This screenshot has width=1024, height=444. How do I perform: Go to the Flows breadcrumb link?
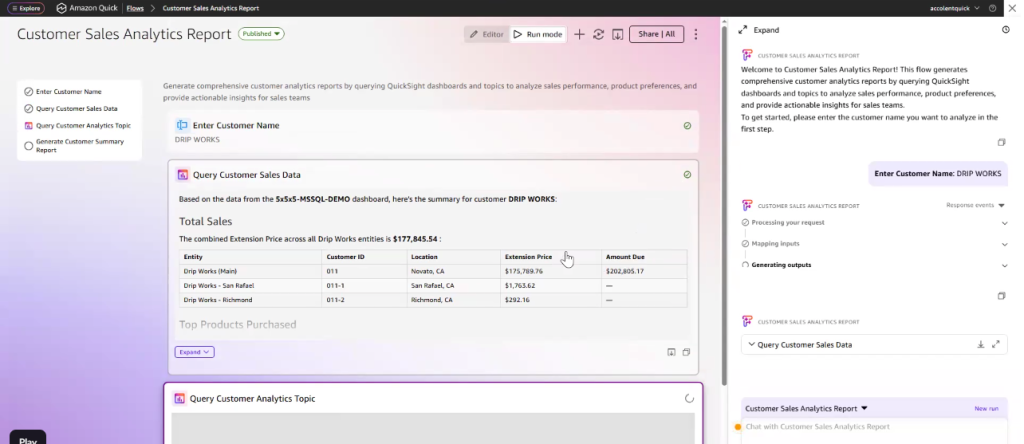135,8
